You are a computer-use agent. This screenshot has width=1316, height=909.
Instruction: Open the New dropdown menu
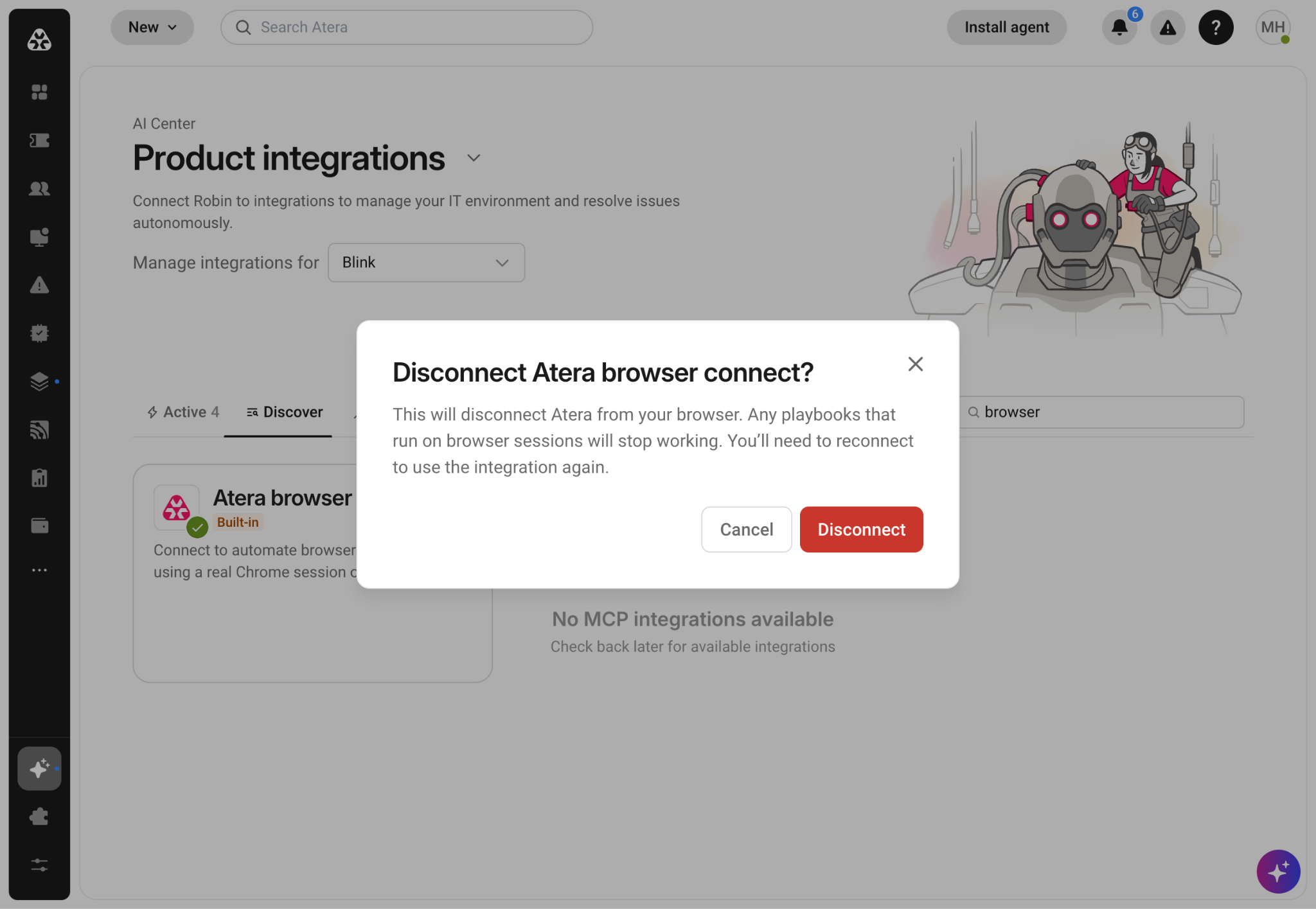tap(152, 28)
